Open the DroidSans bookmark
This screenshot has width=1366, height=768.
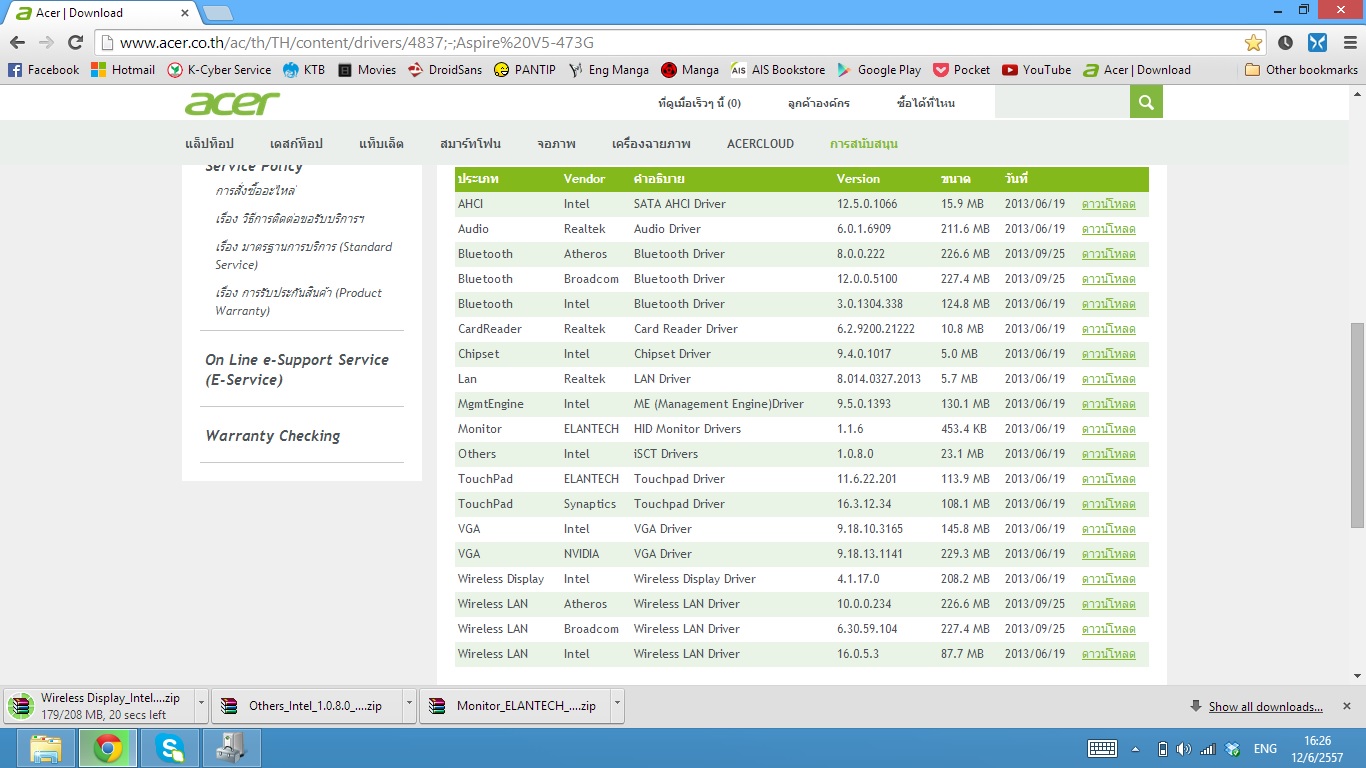[445, 70]
